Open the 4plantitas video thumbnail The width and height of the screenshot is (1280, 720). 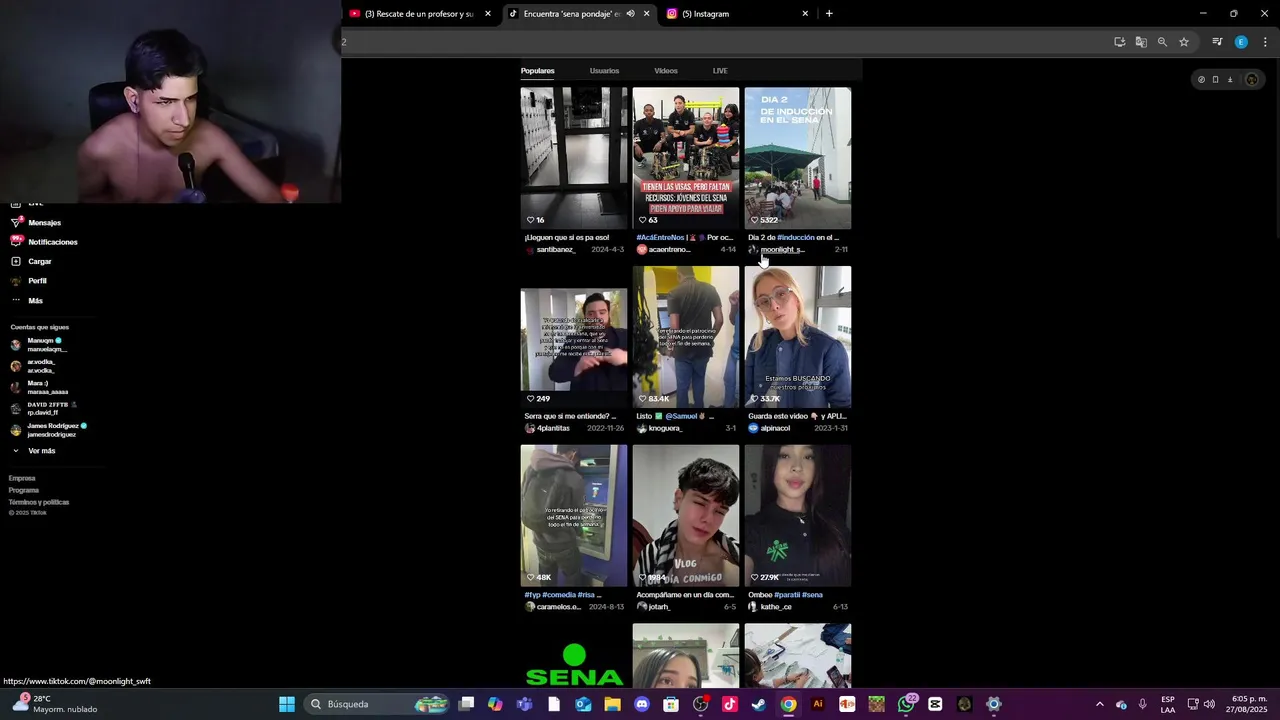tap(574, 337)
